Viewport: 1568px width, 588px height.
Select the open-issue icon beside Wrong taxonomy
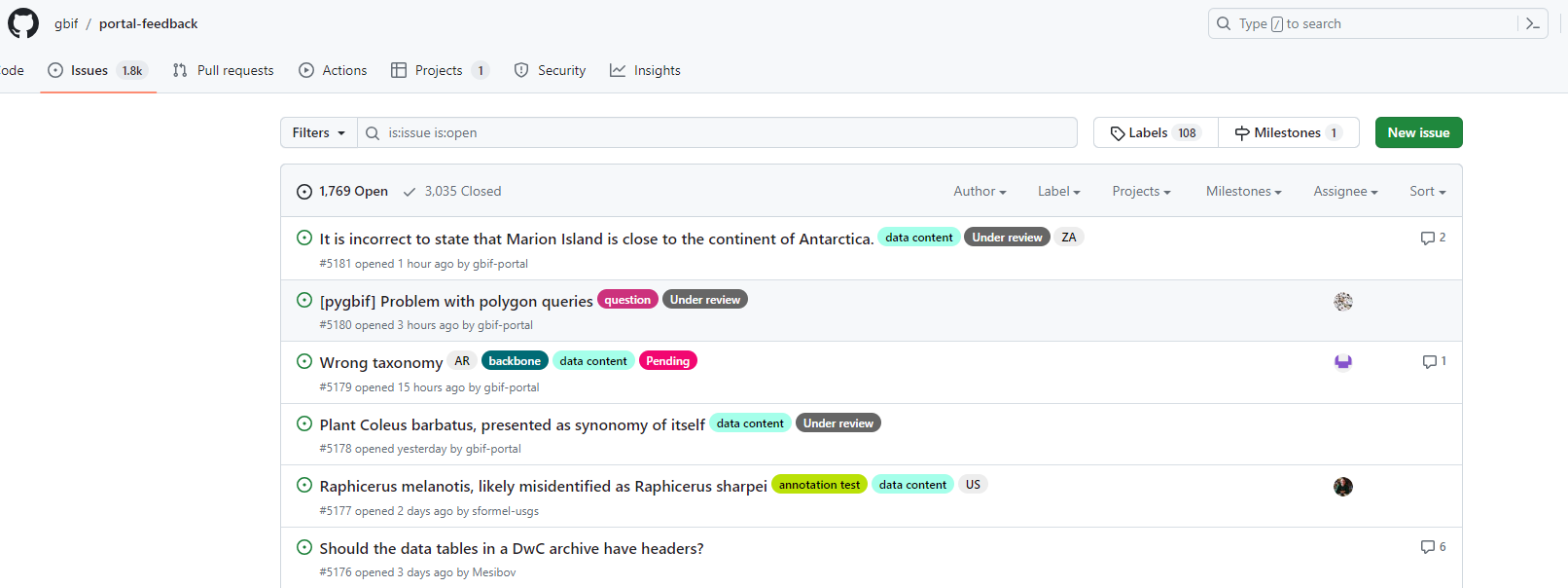pos(304,361)
